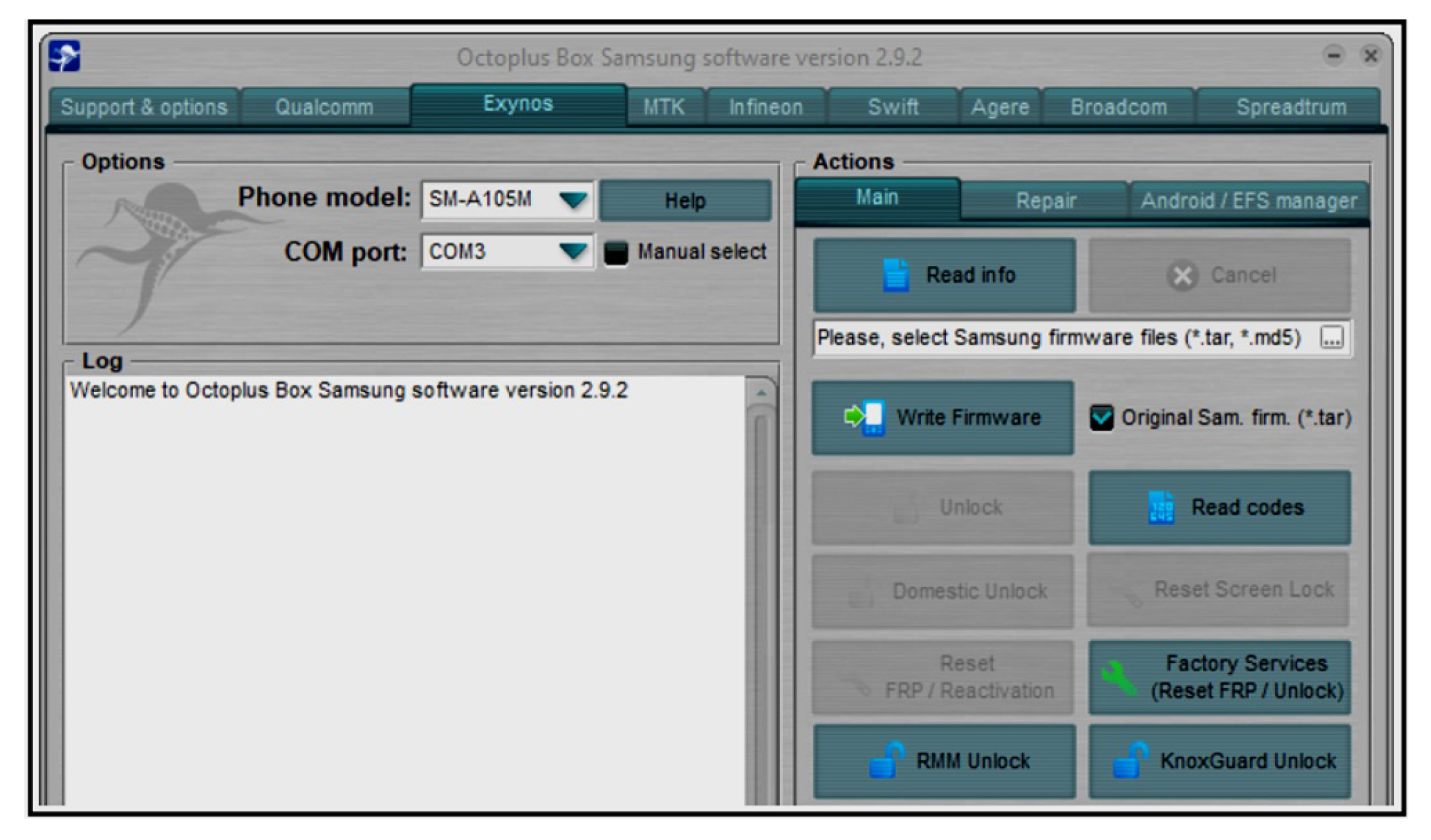Switch to Support & options tab

[x=144, y=107]
